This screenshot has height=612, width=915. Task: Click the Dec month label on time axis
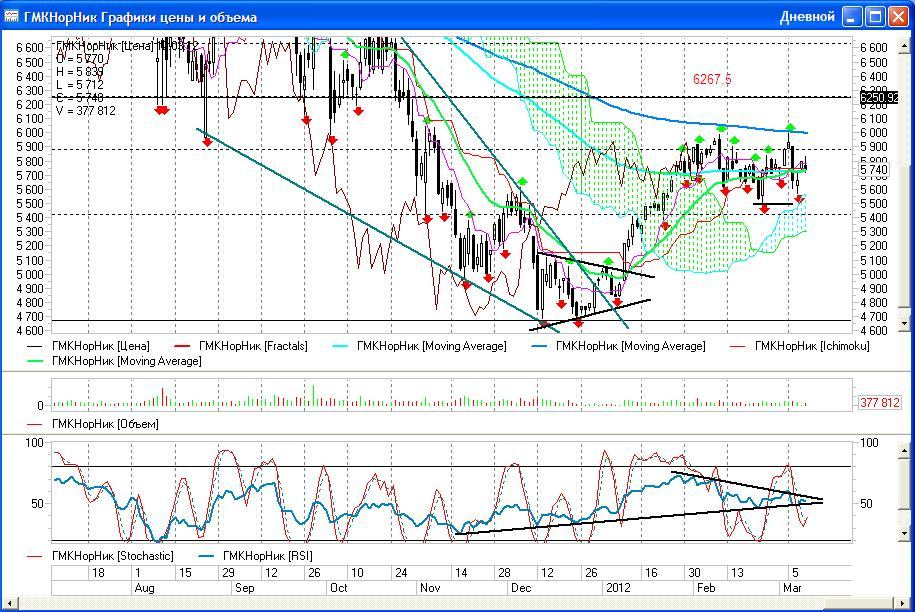point(521,587)
